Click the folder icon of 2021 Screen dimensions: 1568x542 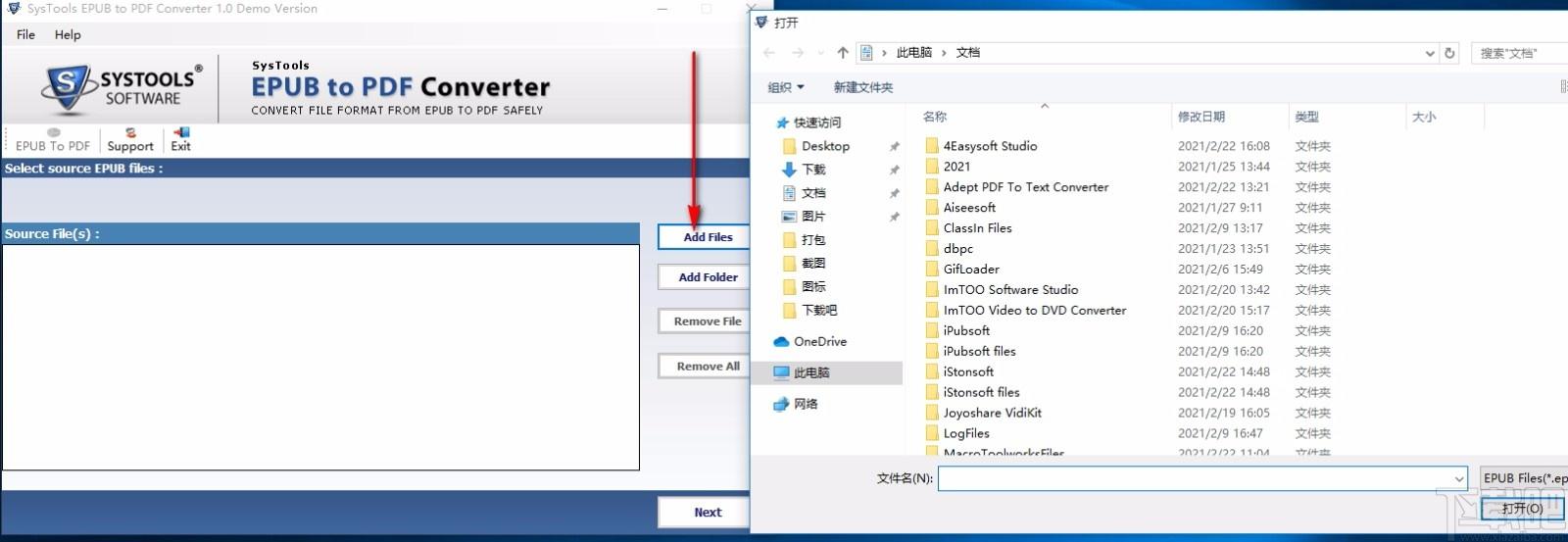coord(932,167)
